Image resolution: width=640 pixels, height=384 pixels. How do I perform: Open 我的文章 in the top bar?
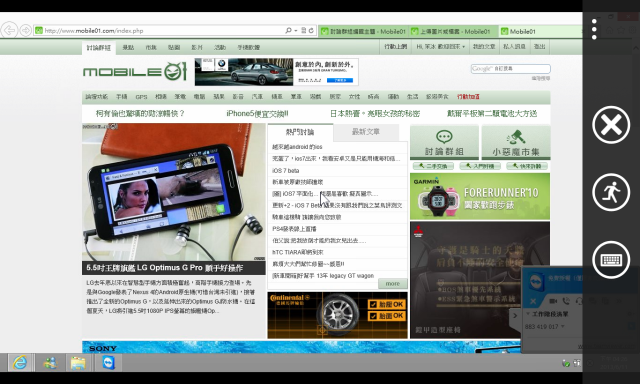[x=484, y=47]
